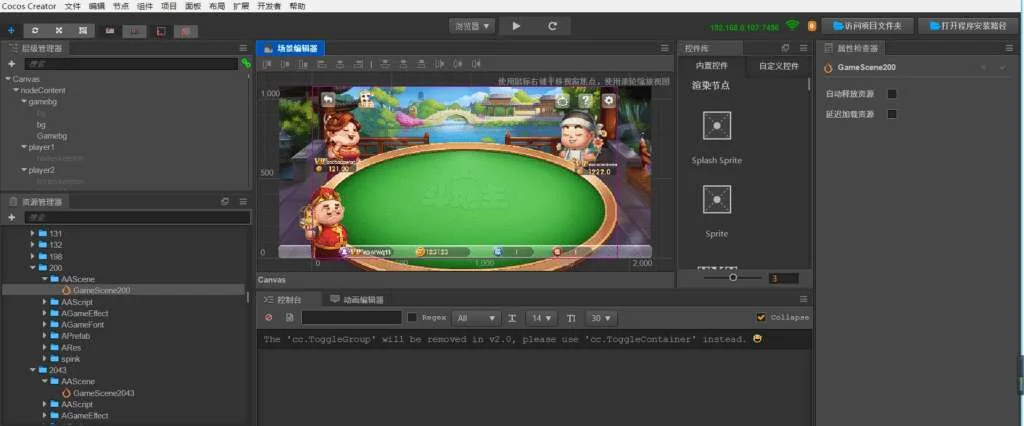Image resolution: width=1024 pixels, height=426 pixels.
Task: Enable the 自动释放资源 checkbox
Action: coord(892,94)
